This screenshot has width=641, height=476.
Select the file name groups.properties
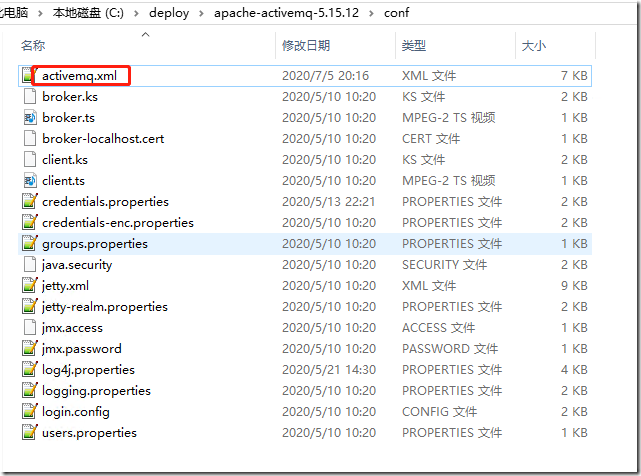tap(95, 244)
